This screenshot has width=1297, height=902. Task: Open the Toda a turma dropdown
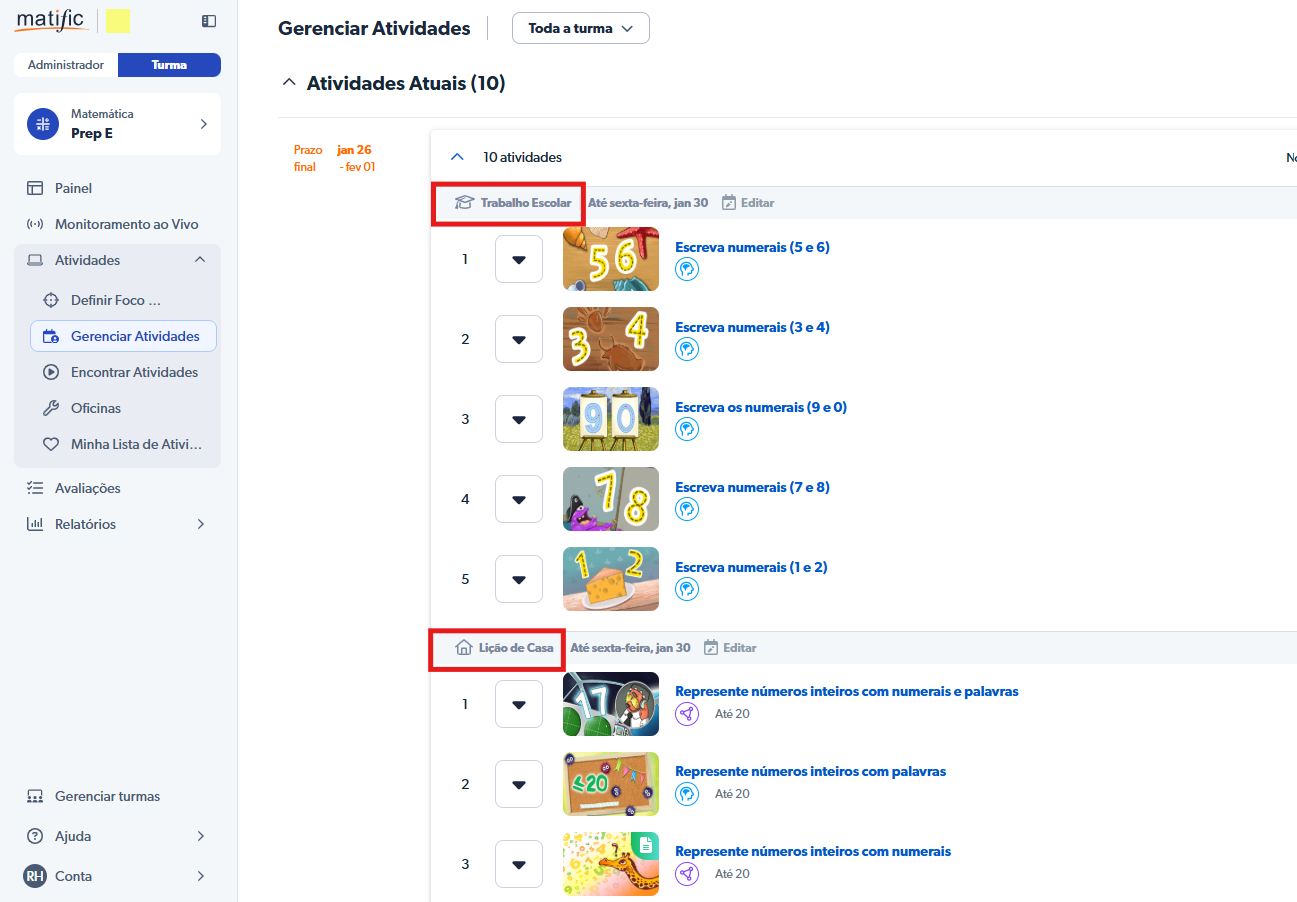tap(580, 28)
